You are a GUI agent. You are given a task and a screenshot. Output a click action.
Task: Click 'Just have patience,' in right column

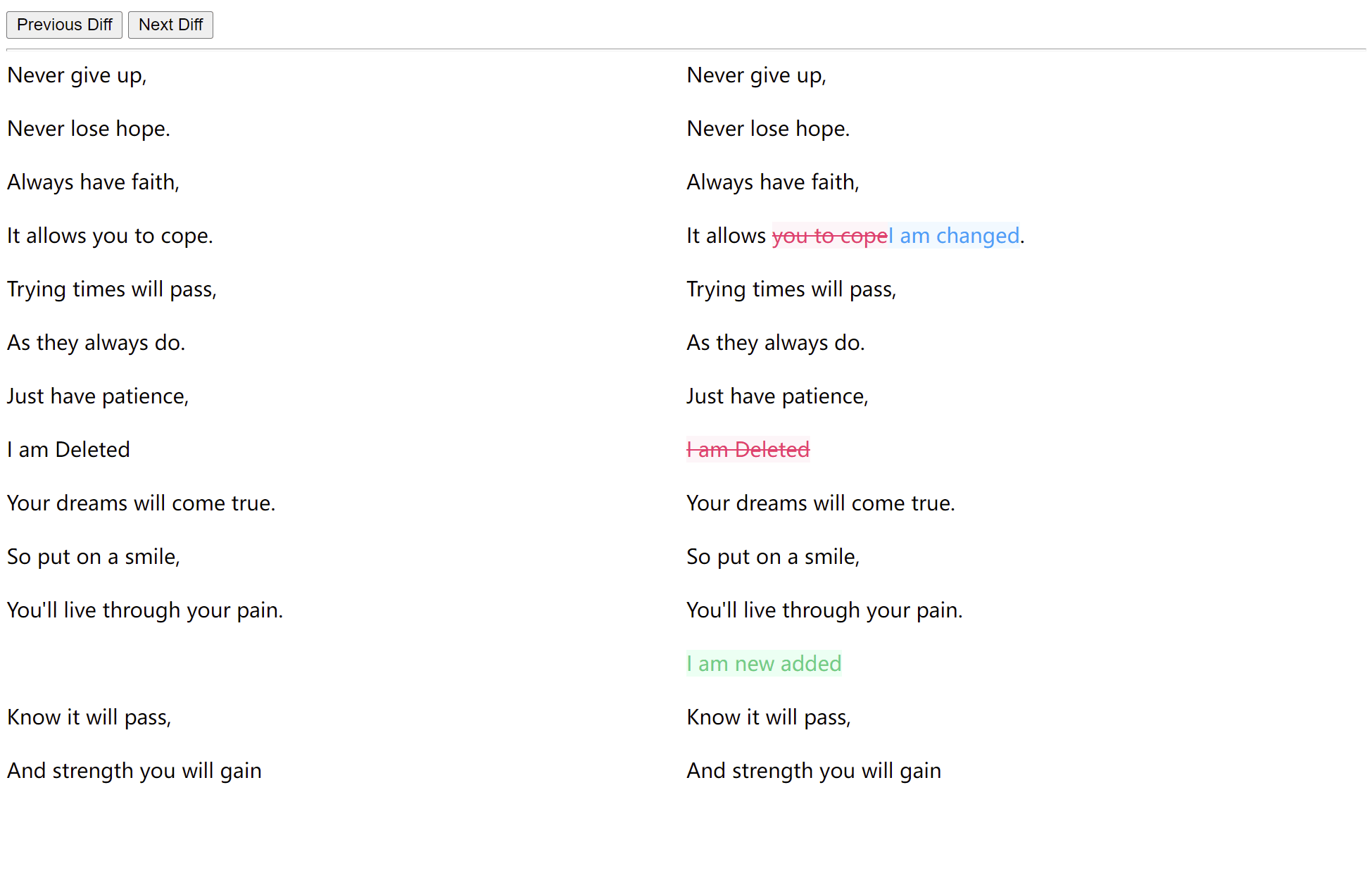tap(777, 396)
